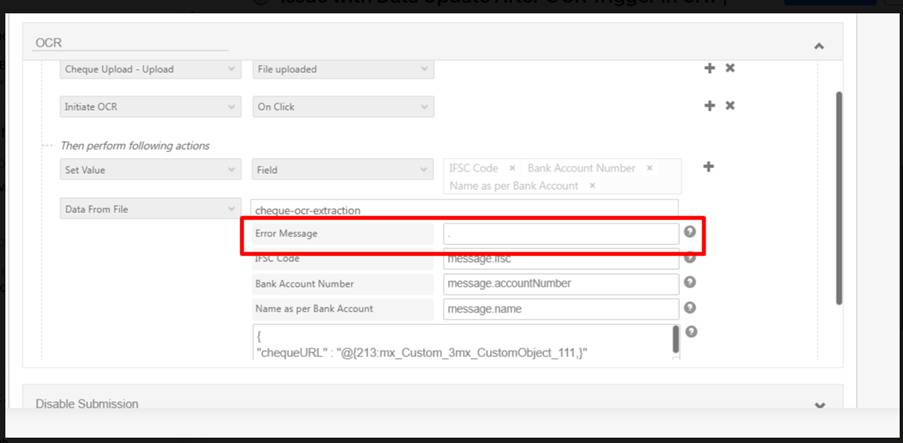This screenshot has width=903, height=443.
Task: Click the message.name input field
Action: [561, 309]
